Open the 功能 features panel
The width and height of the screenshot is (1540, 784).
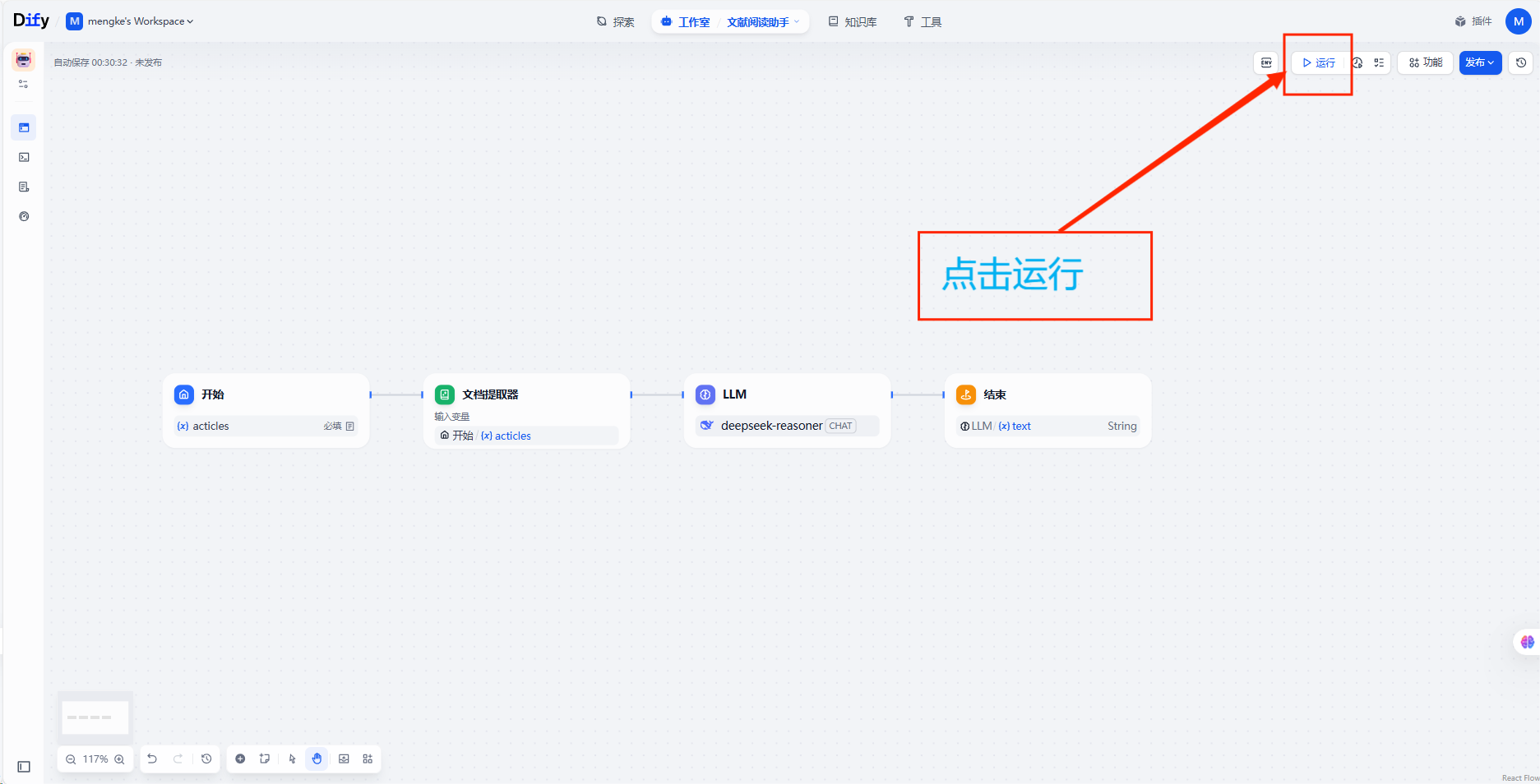pyautogui.click(x=1426, y=62)
